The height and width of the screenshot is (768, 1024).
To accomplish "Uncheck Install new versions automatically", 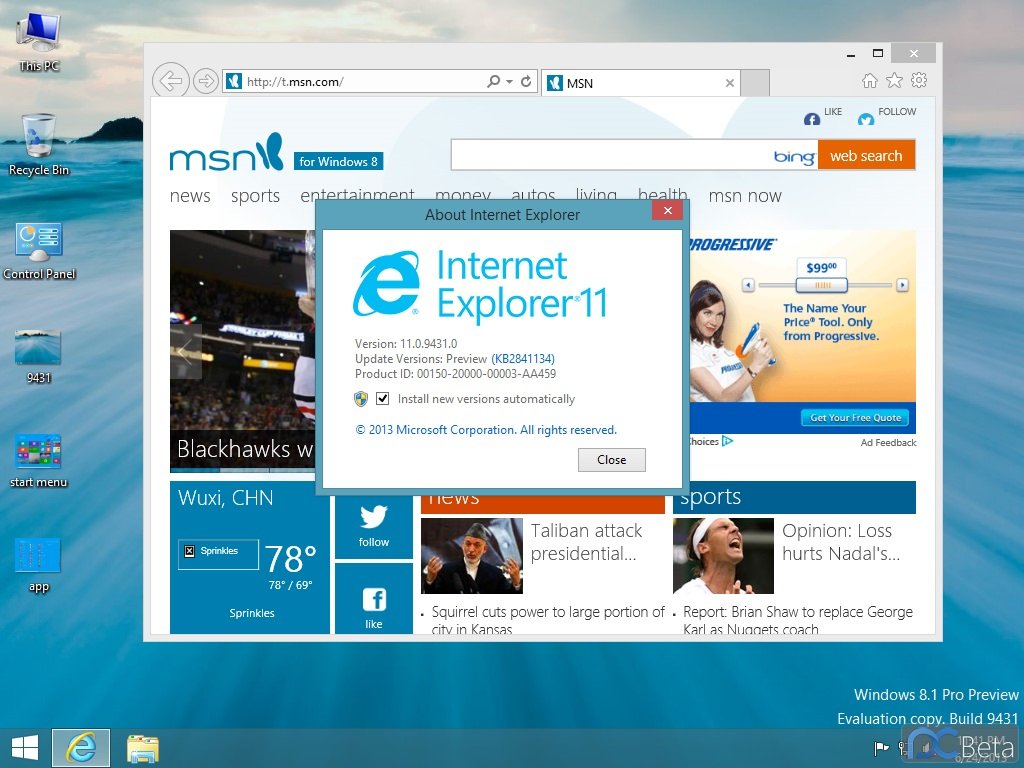I will 382,399.
